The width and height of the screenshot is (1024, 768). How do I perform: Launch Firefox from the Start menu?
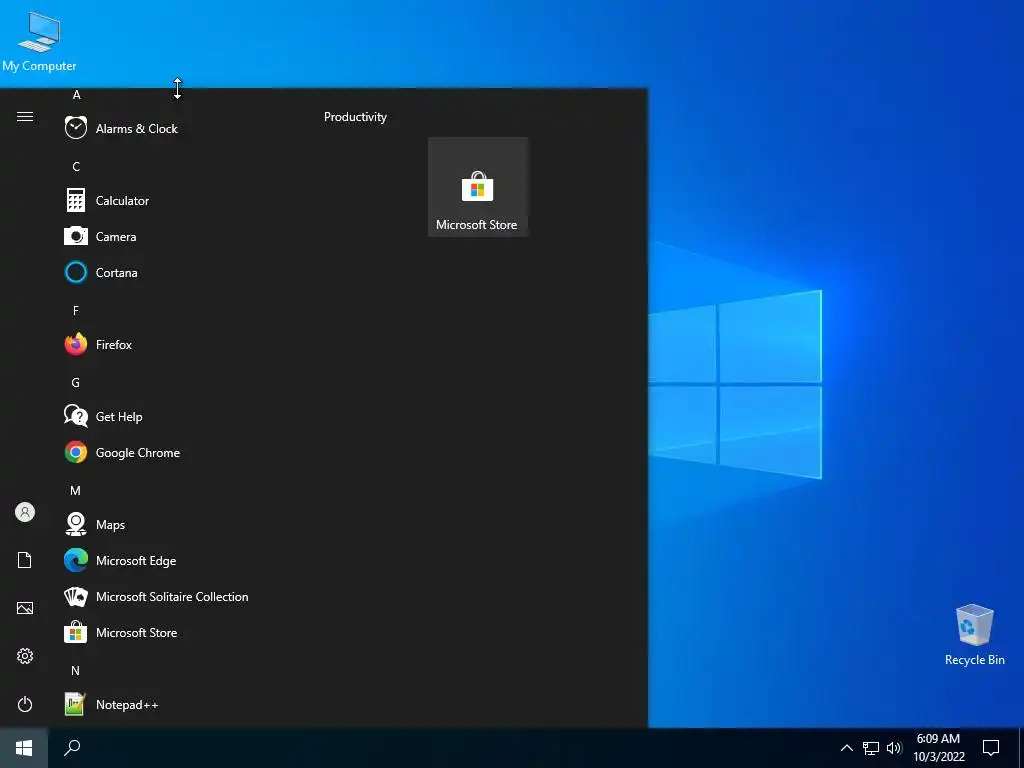(176, 344)
